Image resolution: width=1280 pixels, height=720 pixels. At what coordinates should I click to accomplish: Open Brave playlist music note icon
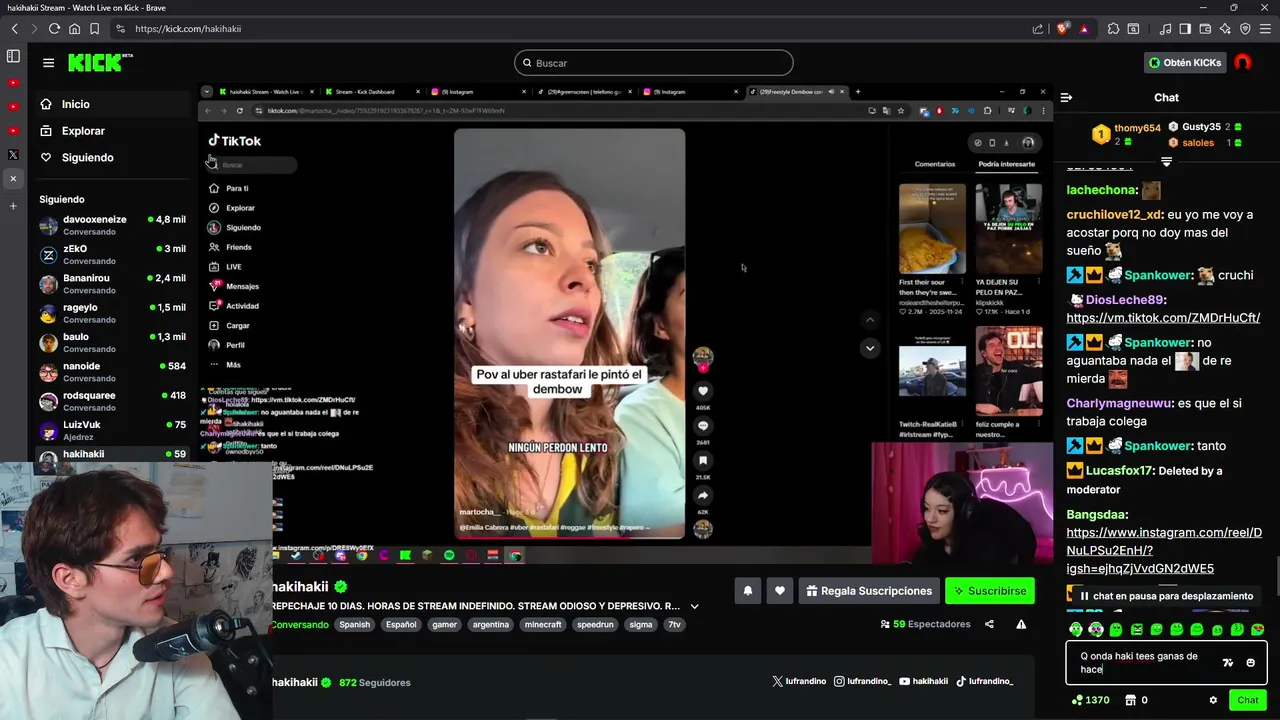point(1165,29)
